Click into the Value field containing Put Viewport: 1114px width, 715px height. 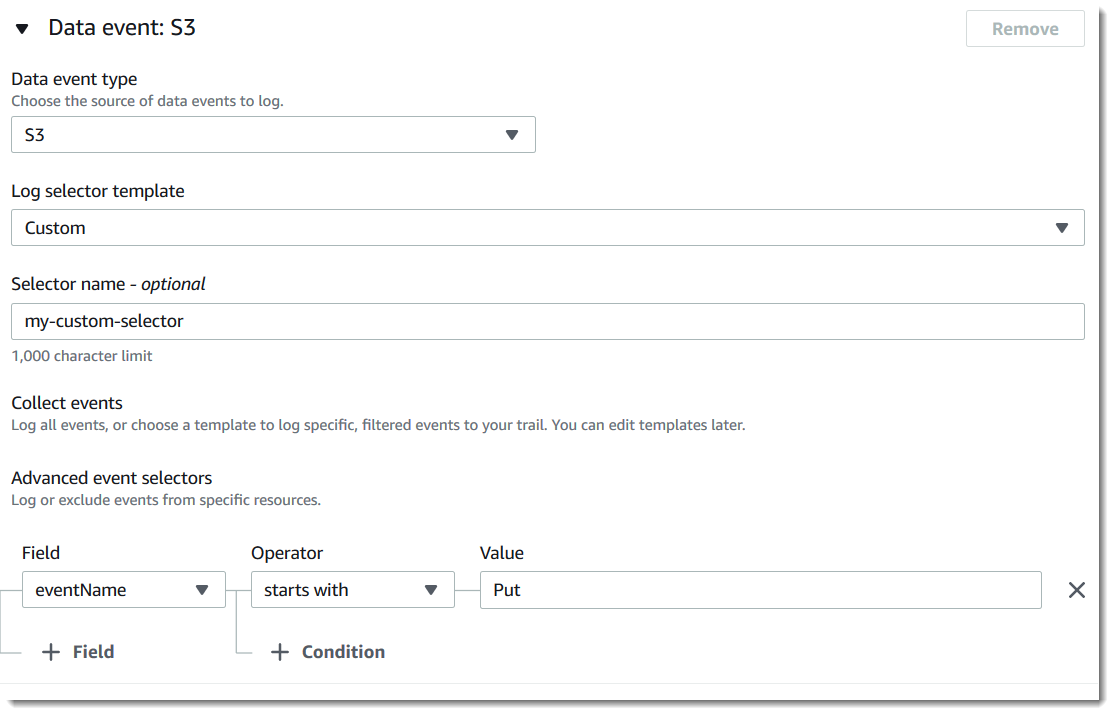[760, 590]
